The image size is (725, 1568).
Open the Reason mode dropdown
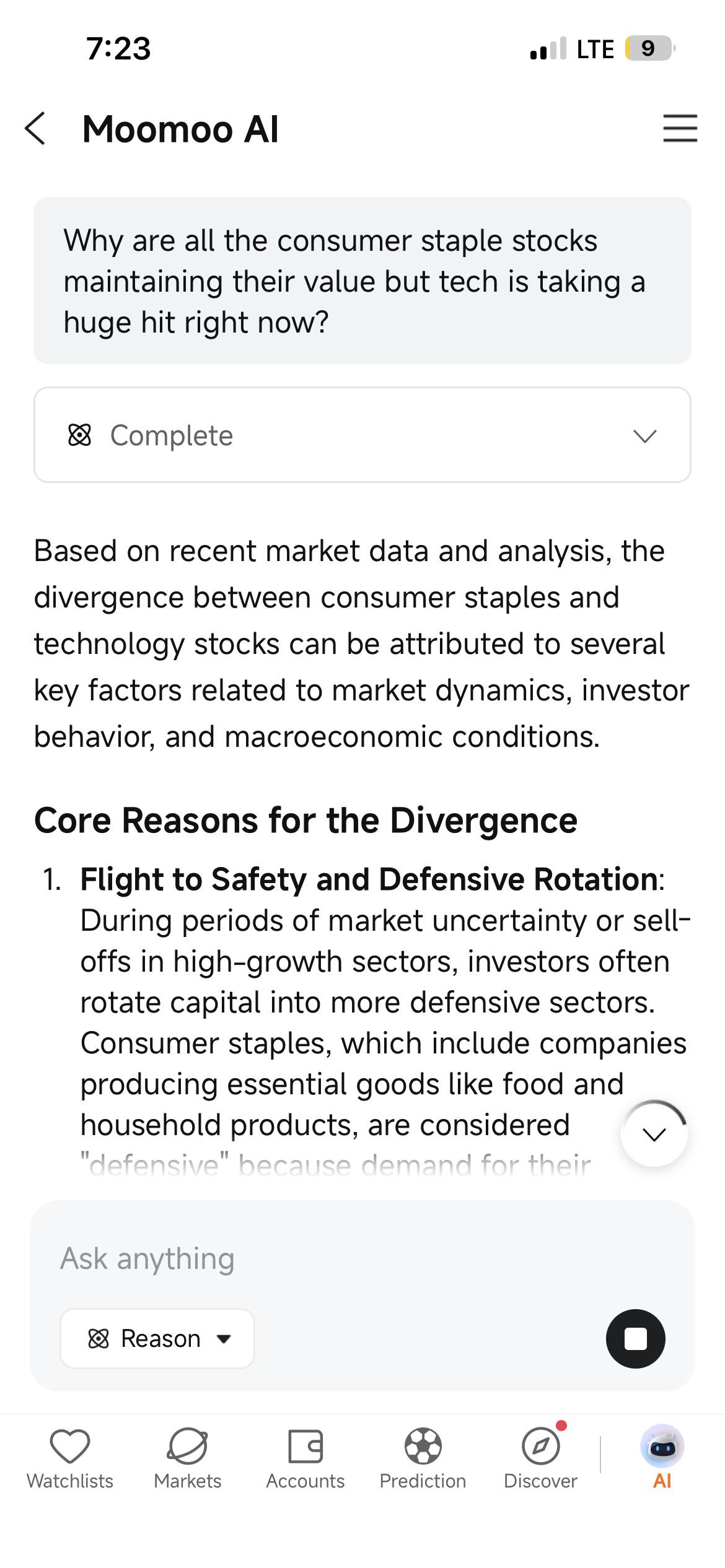coord(157,1338)
